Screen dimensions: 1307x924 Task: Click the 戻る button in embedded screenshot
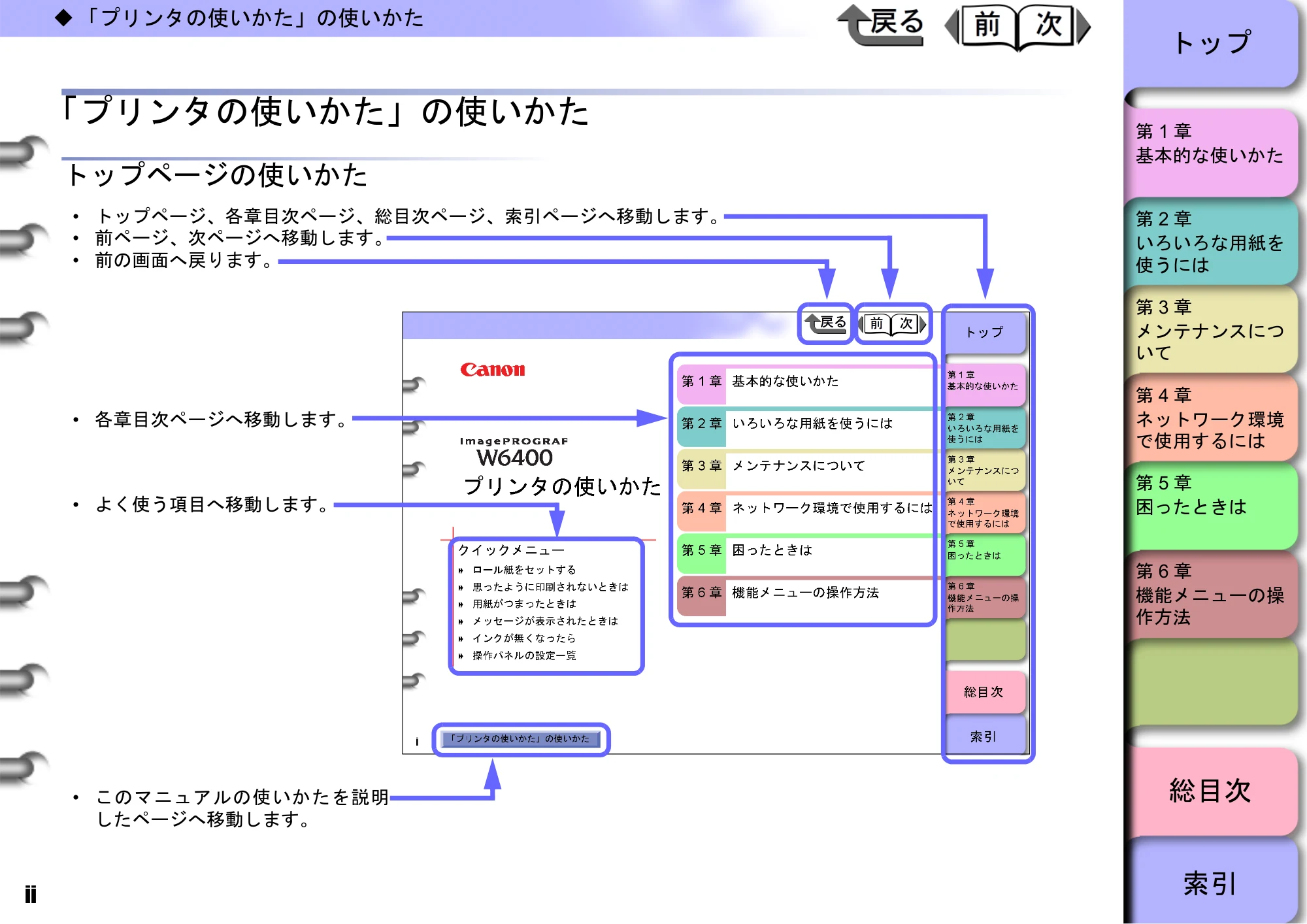tap(826, 323)
